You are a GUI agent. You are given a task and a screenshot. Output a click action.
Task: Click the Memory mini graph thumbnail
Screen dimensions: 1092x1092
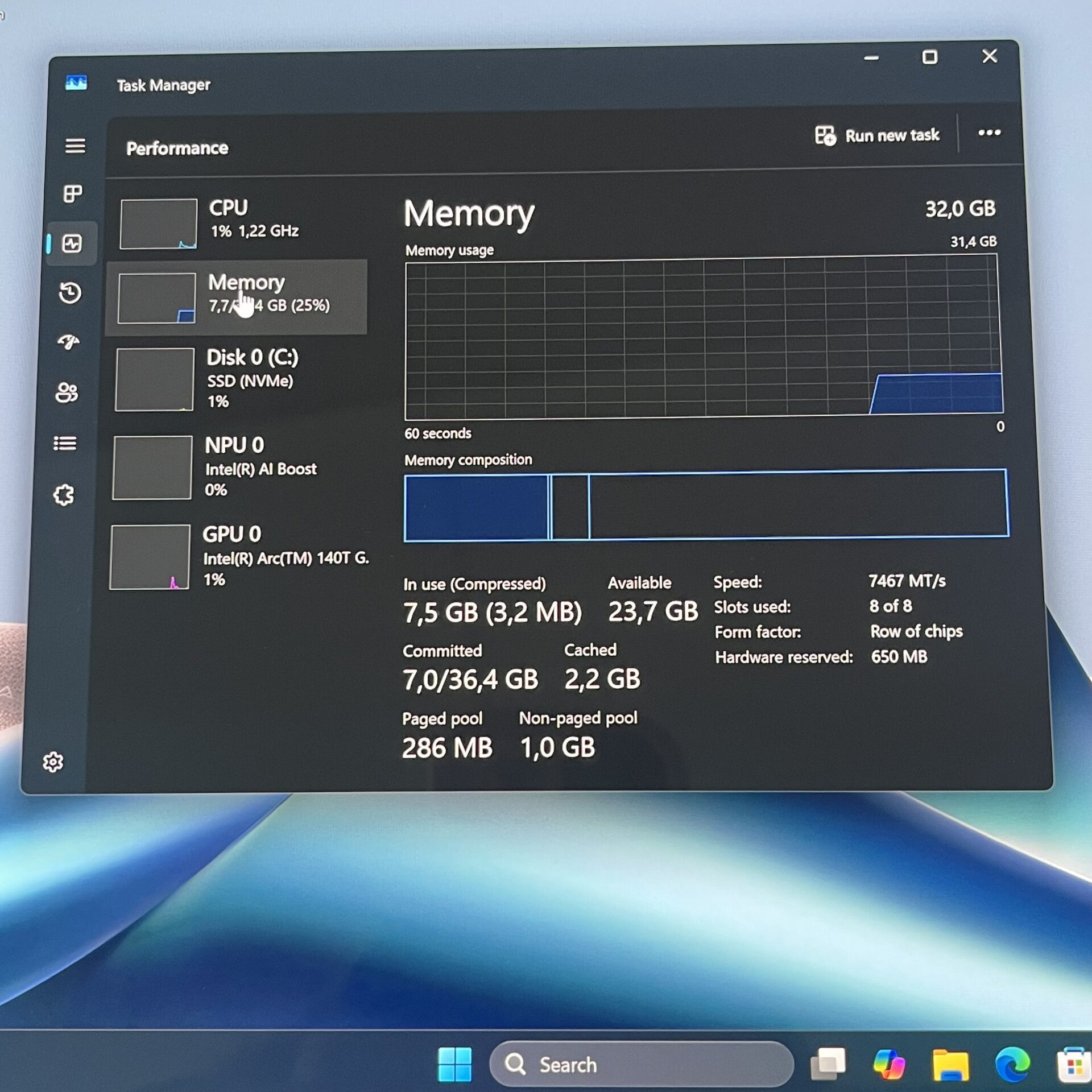pos(156,298)
